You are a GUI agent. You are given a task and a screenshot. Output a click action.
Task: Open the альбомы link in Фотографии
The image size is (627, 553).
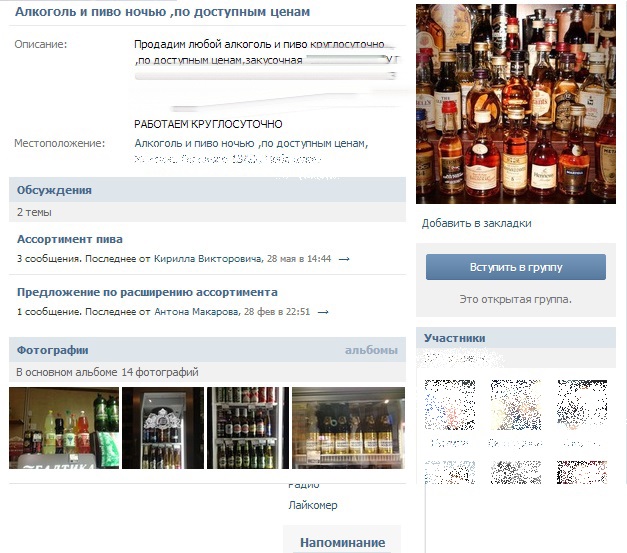pyautogui.click(x=371, y=350)
